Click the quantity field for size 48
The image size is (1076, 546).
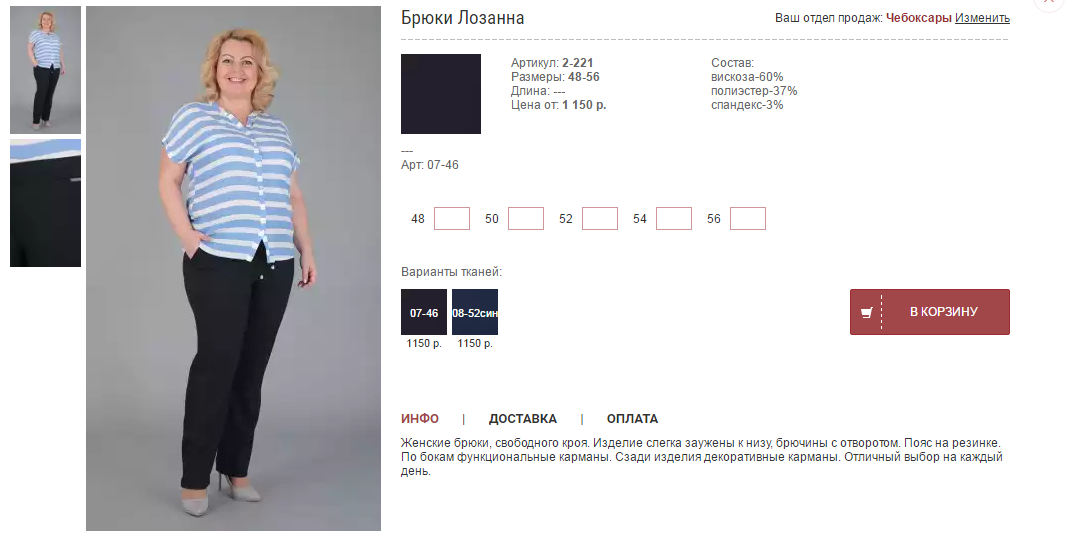coord(452,219)
